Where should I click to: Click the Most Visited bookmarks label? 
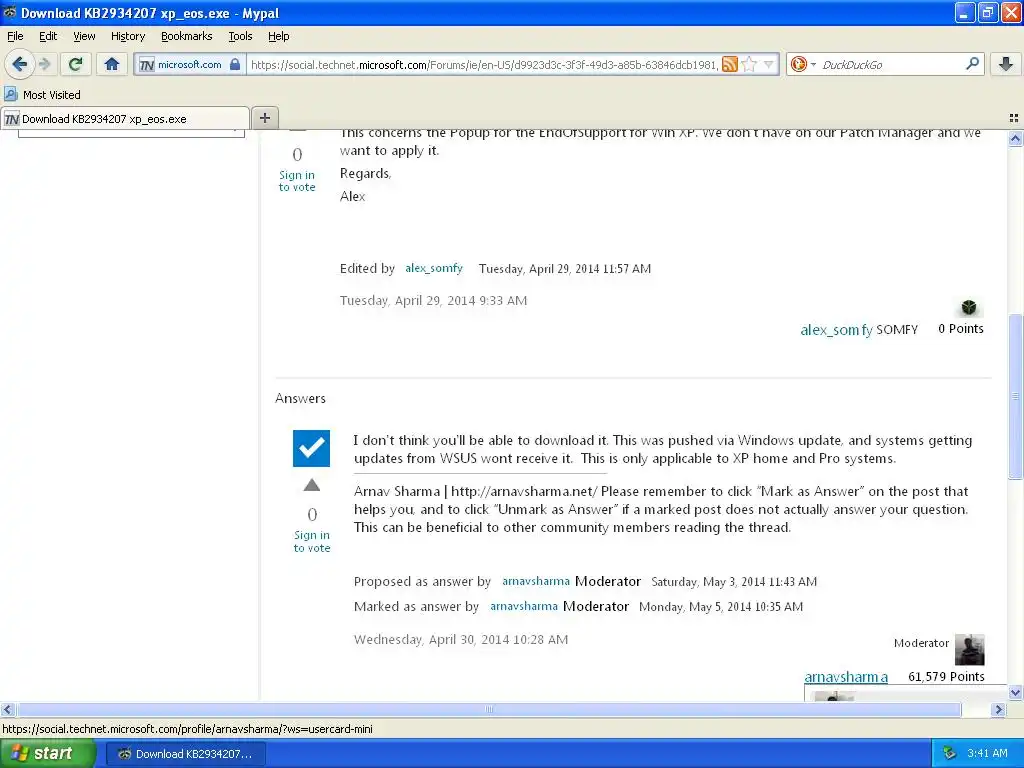[x=52, y=95]
